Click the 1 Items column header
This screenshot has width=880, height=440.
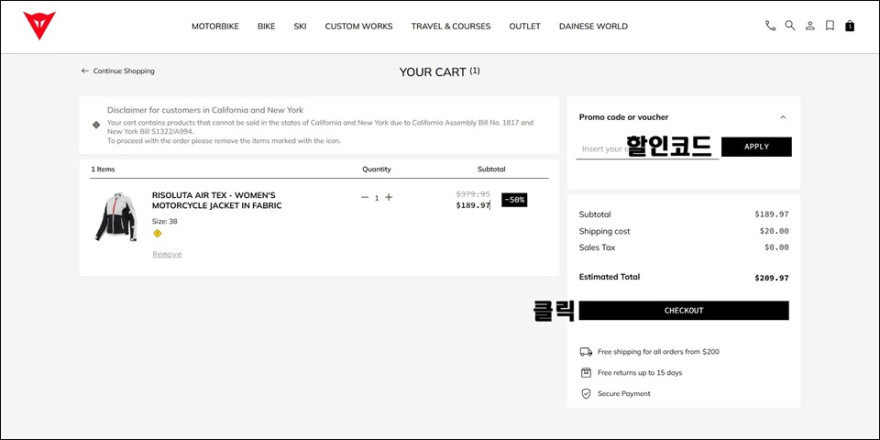click(103, 169)
